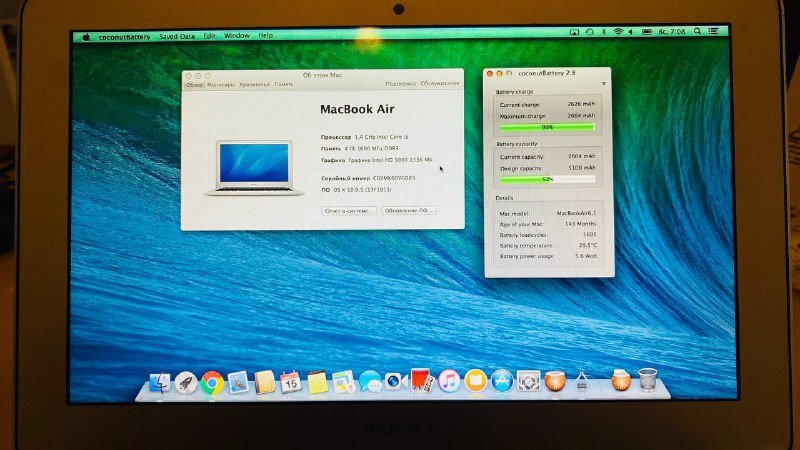Expand the coconutBattery toolbar disclosure triangle

point(603,83)
